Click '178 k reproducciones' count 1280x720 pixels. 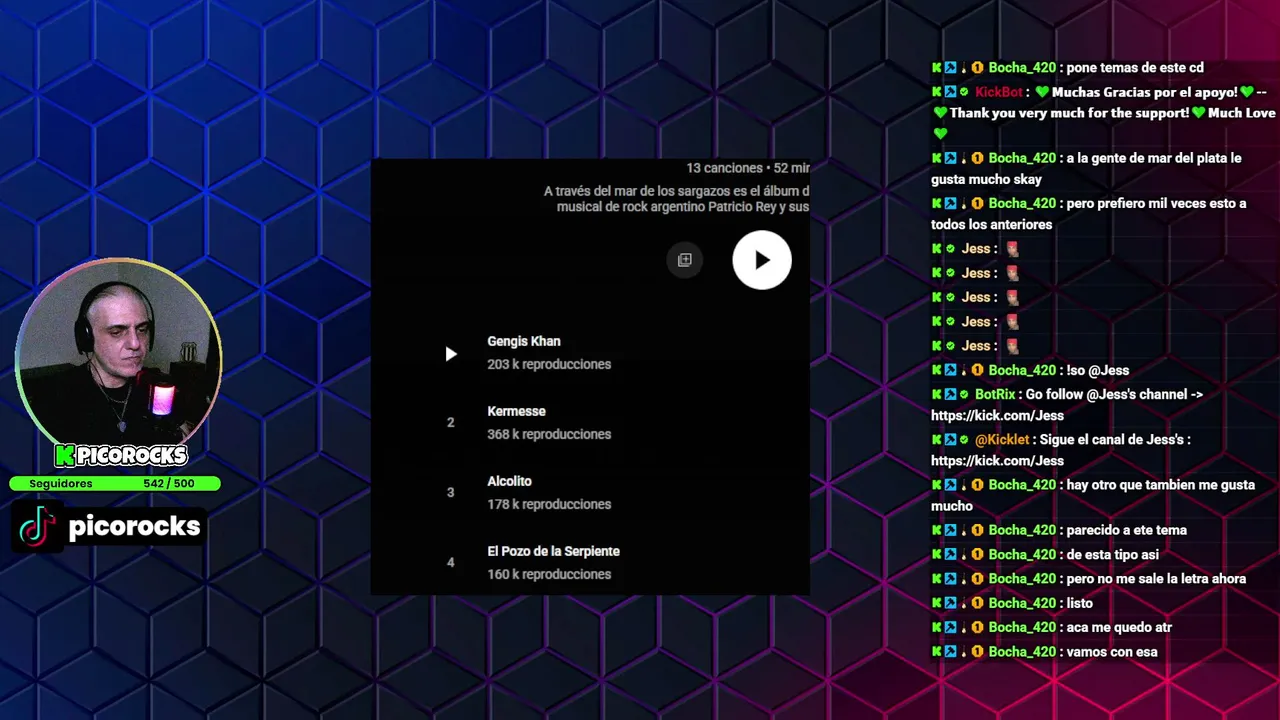pos(549,504)
